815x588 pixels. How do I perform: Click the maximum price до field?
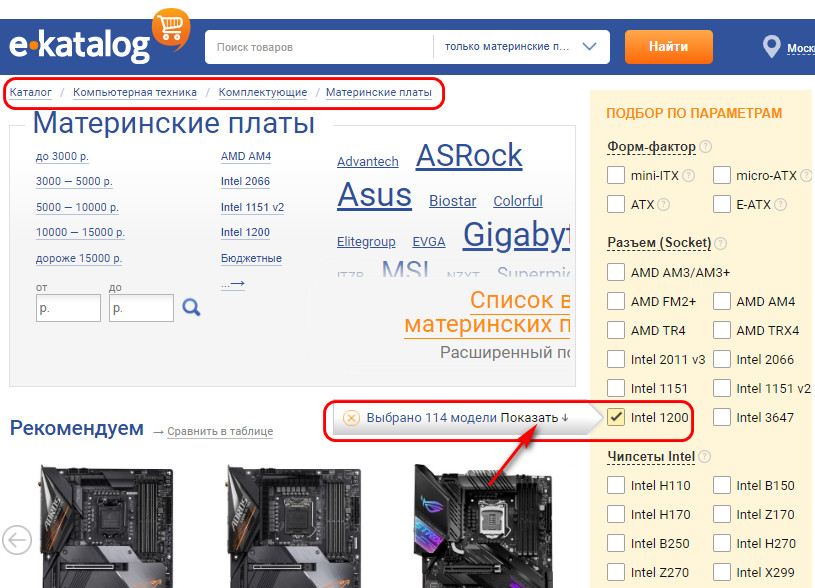tap(141, 308)
